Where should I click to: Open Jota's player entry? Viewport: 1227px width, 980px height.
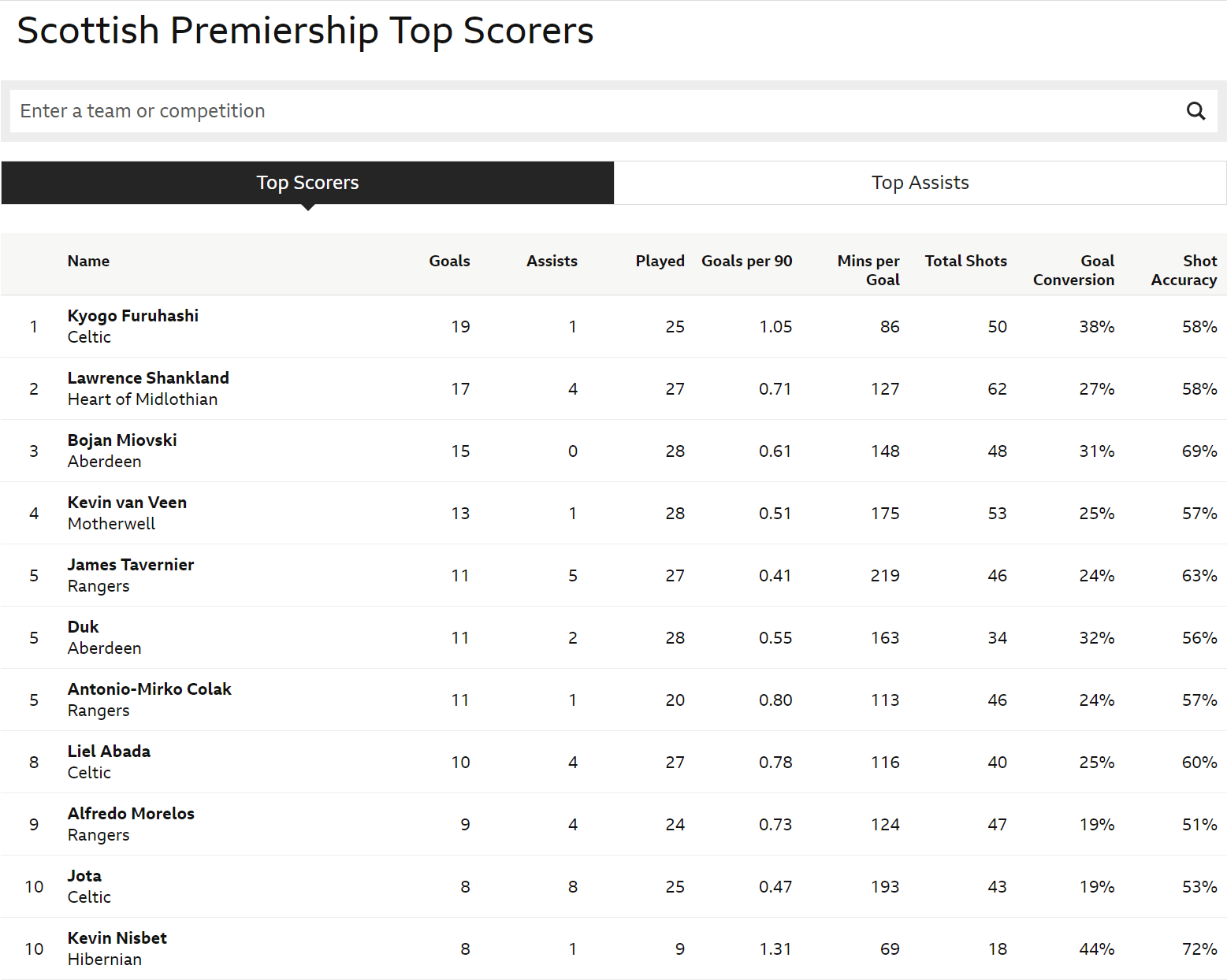84,875
